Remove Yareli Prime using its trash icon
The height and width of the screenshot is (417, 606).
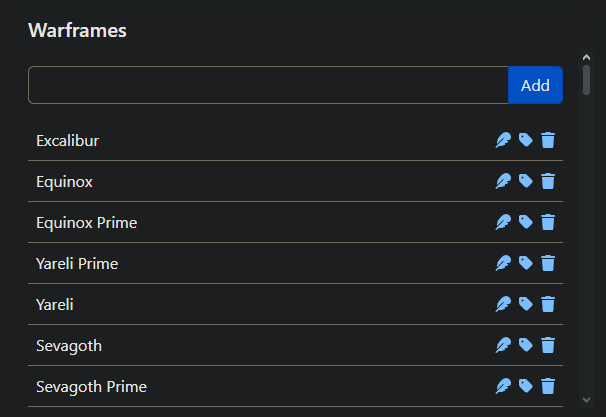pos(548,263)
